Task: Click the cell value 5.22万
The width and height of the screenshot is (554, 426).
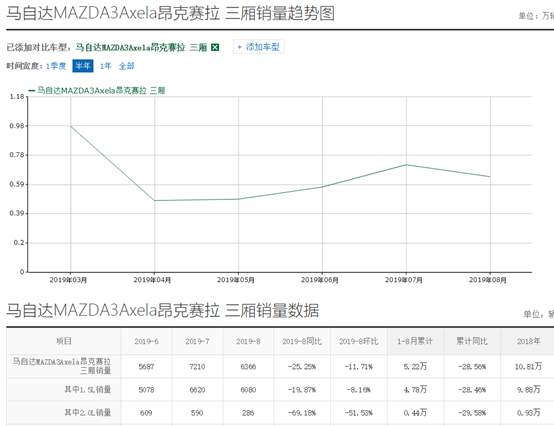Action: click(x=415, y=367)
